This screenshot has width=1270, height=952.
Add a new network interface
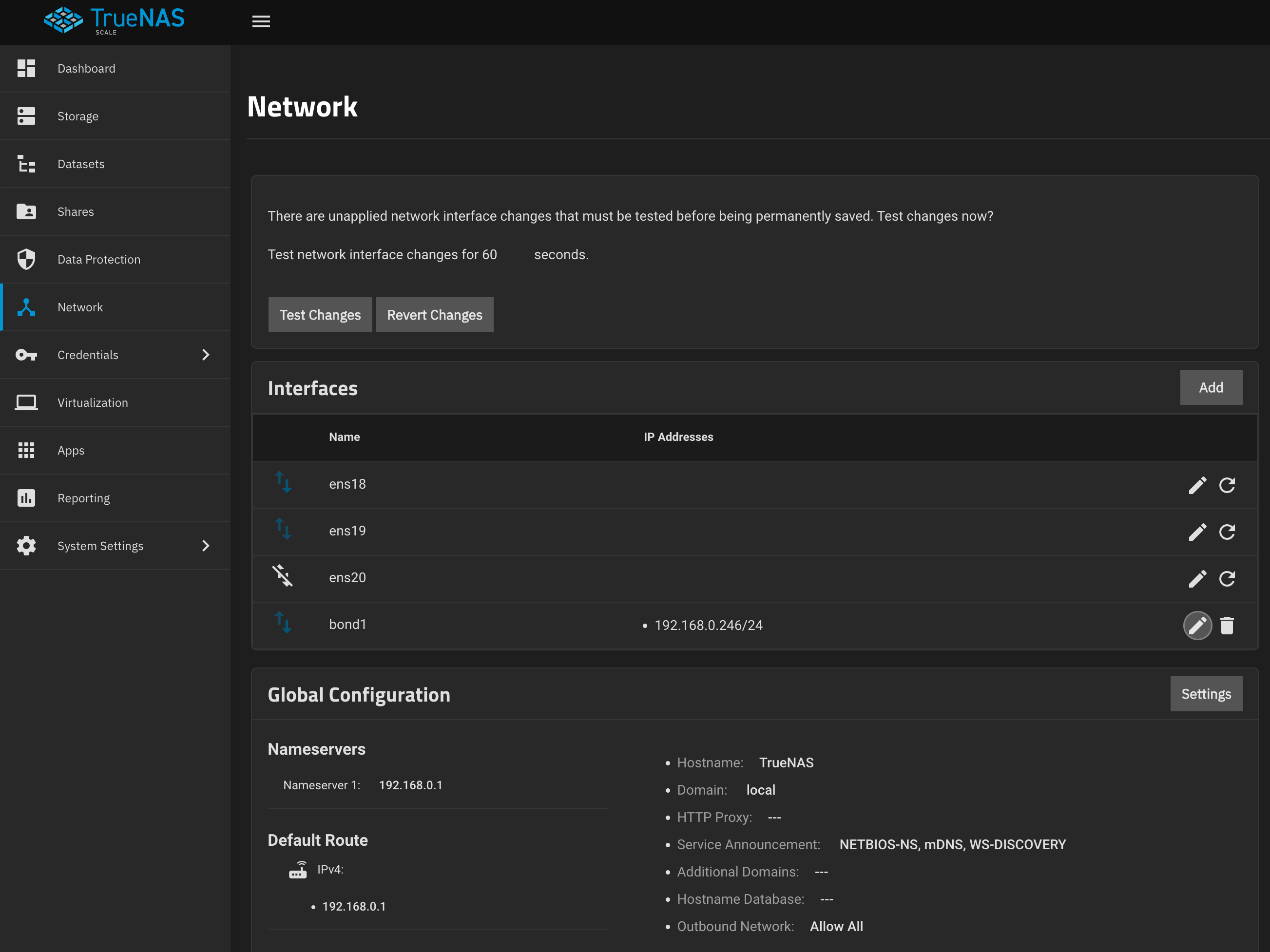(1212, 387)
